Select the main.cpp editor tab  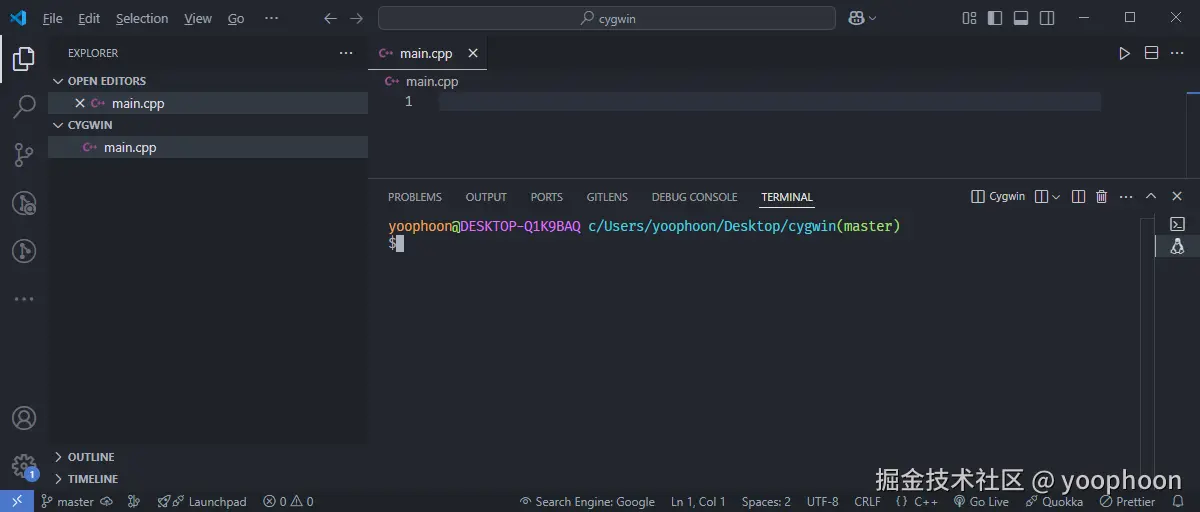tap(428, 53)
